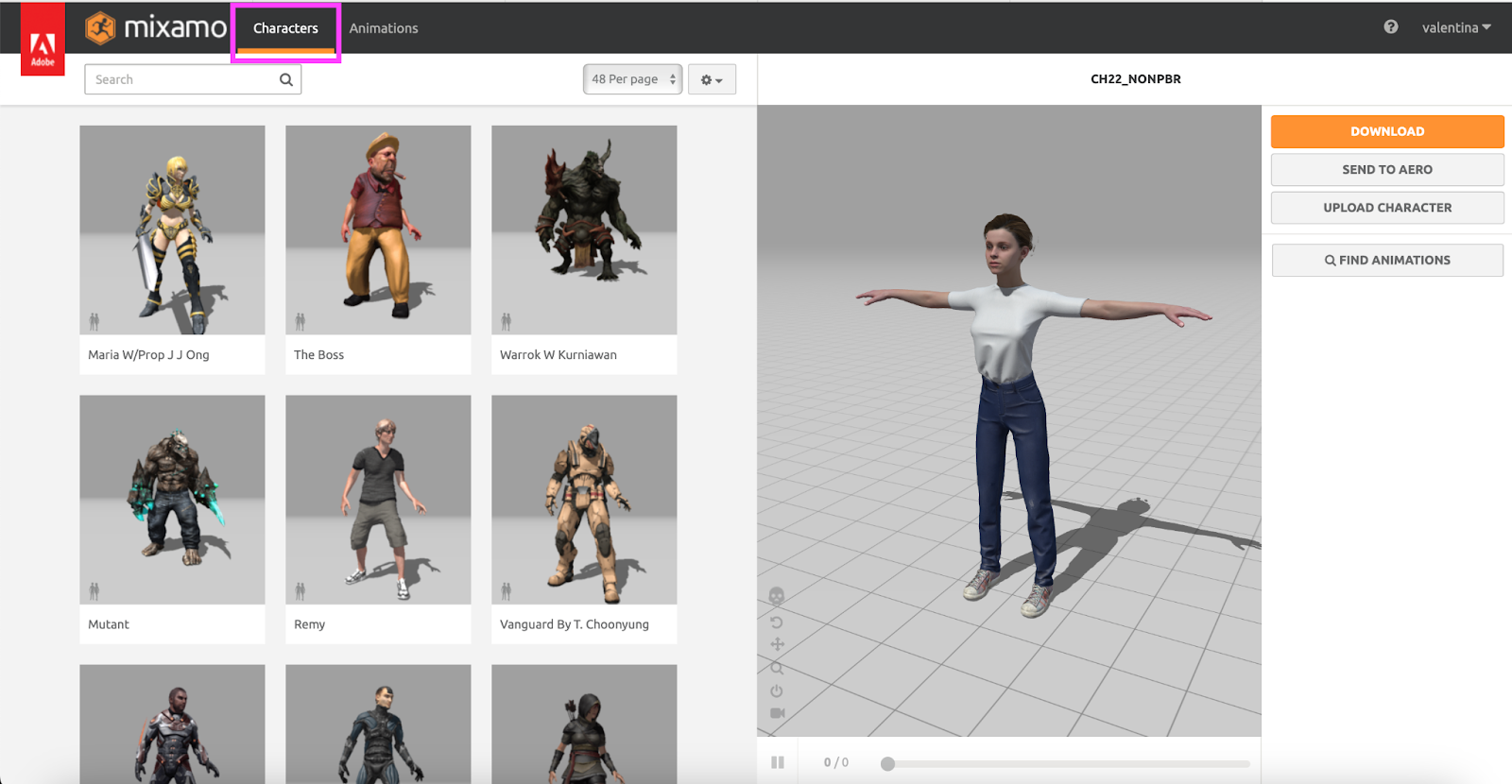The height and width of the screenshot is (784, 1512).
Task: Click the power icon in the viewport
Action: coord(777,690)
